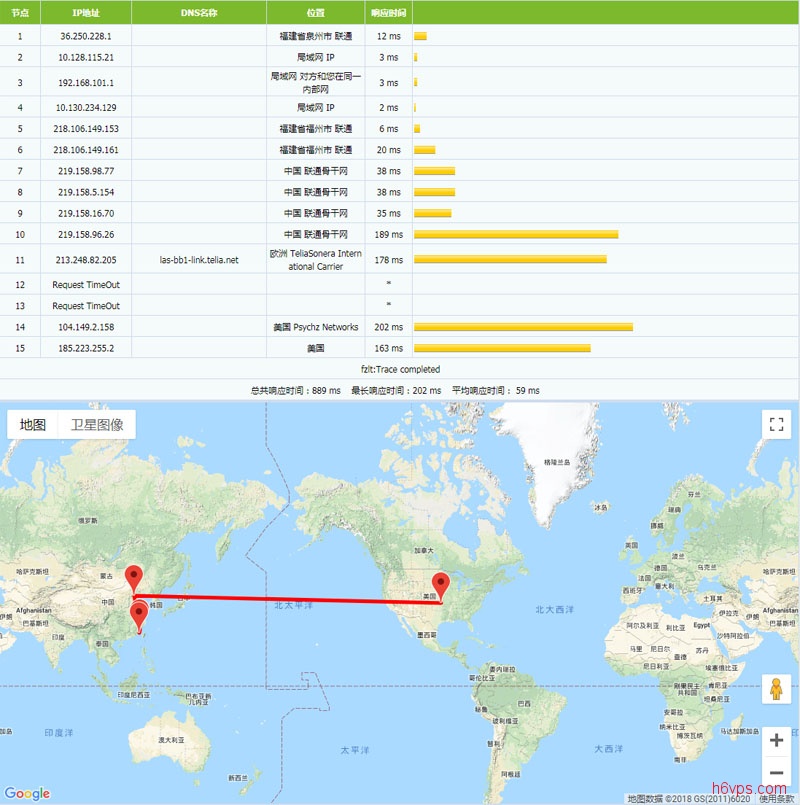Open the 使用条款 terms link

pyautogui.click(x=776, y=799)
